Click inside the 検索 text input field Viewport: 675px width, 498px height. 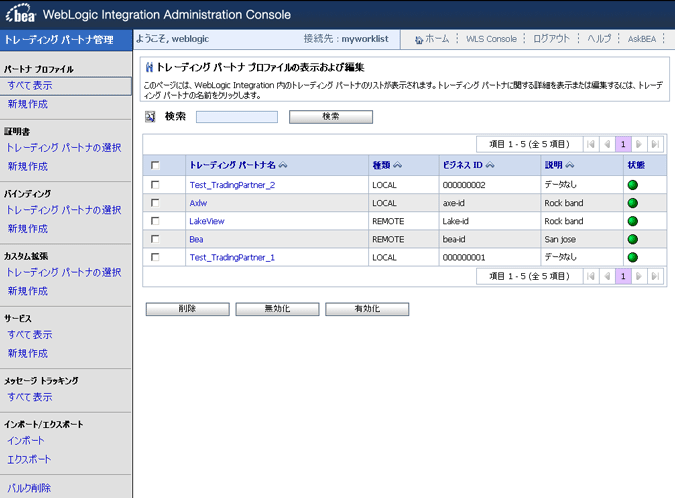(237, 117)
